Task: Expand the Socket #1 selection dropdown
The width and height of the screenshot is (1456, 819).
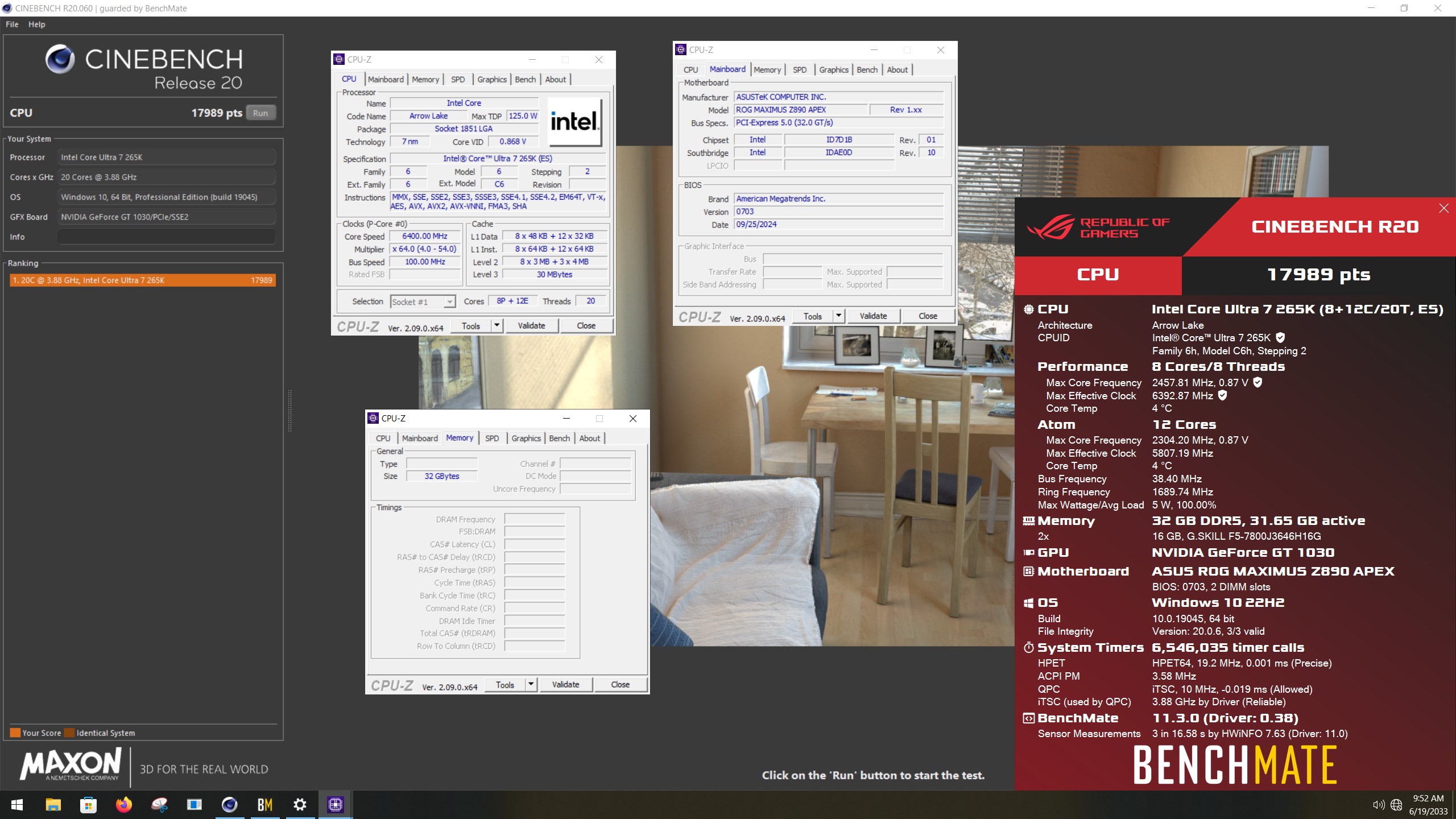Action: pos(450,302)
